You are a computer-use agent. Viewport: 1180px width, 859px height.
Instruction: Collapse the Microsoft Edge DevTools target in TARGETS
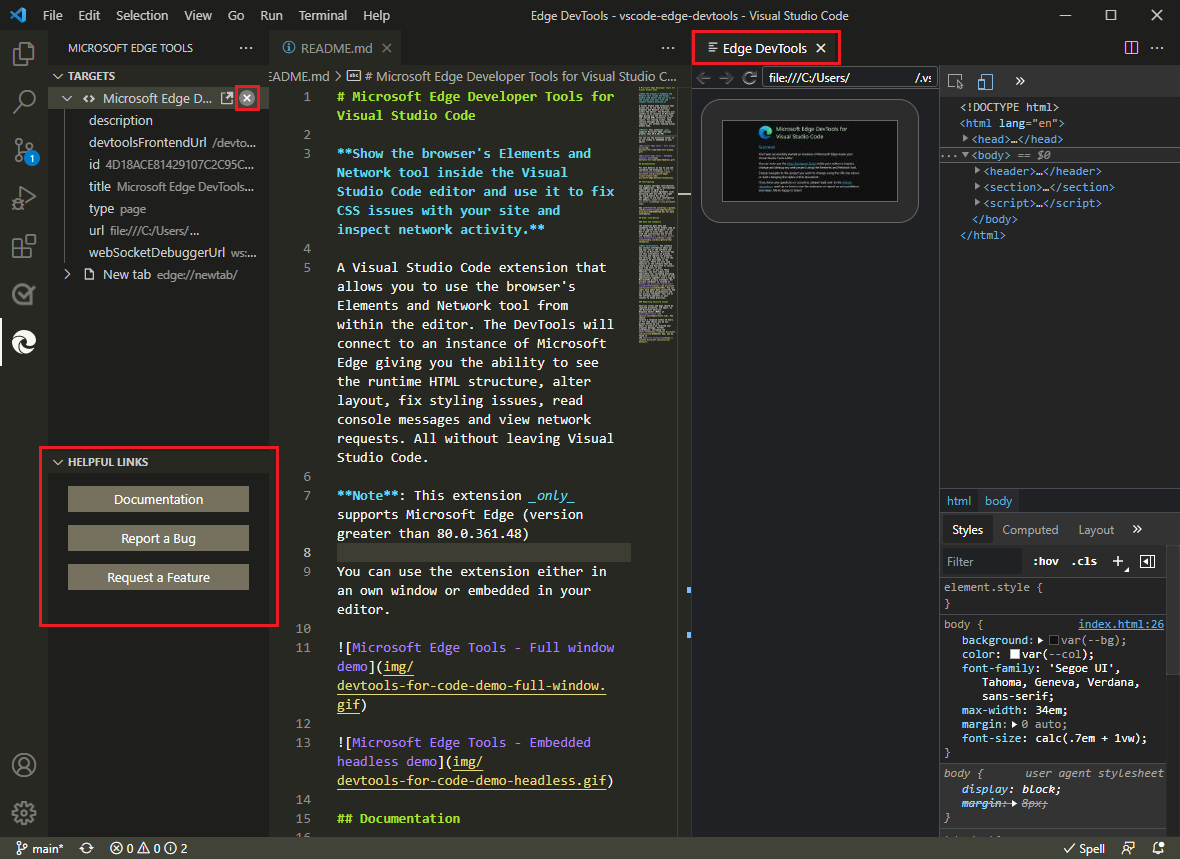[x=66, y=98]
